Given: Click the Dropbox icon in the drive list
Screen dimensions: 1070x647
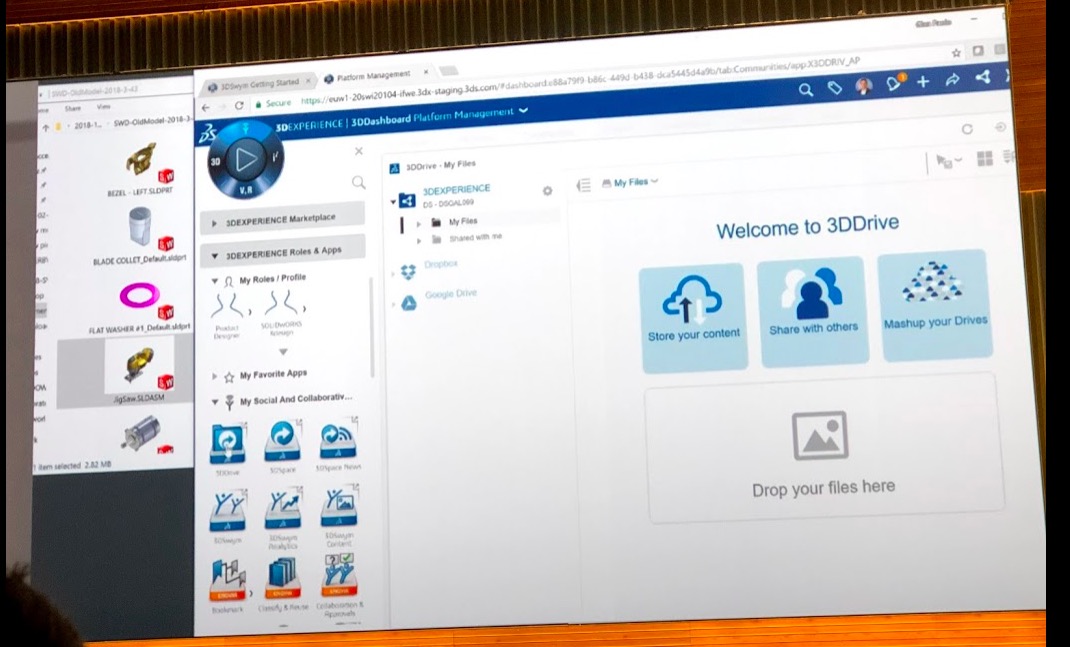Looking at the screenshot, I should click(407, 271).
